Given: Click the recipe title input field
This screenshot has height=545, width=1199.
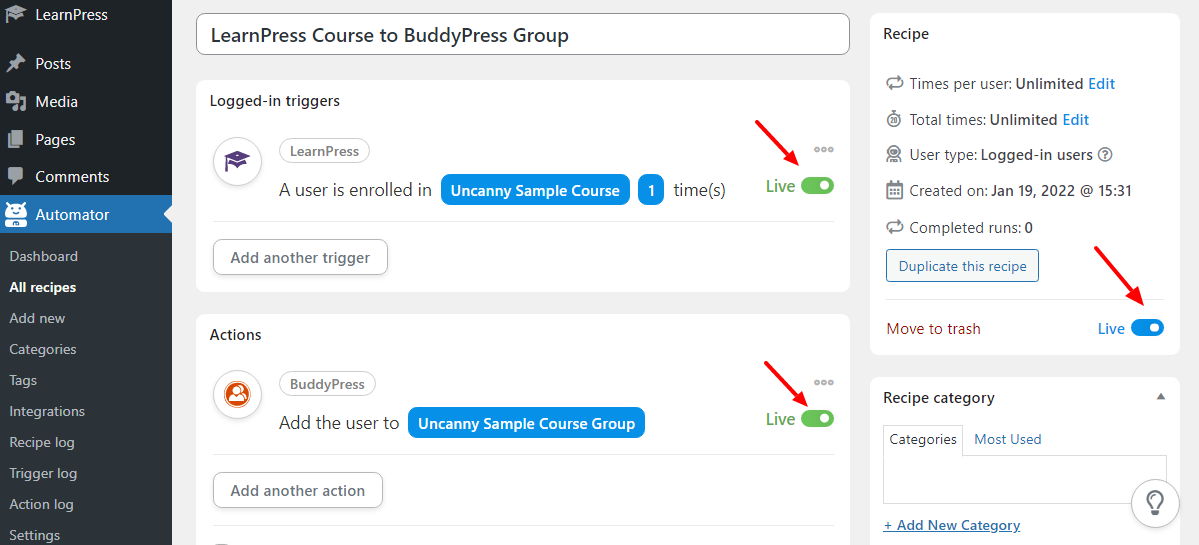Looking at the screenshot, I should point(522,34).
